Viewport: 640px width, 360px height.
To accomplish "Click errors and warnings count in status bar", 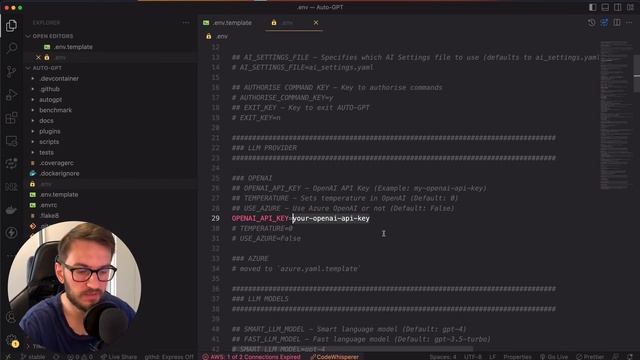I will click(x=80, y=357).
